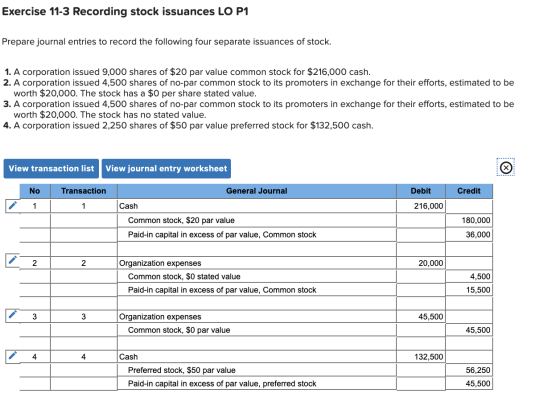Select the No column header
560x414 pixels.
(35, 191)
